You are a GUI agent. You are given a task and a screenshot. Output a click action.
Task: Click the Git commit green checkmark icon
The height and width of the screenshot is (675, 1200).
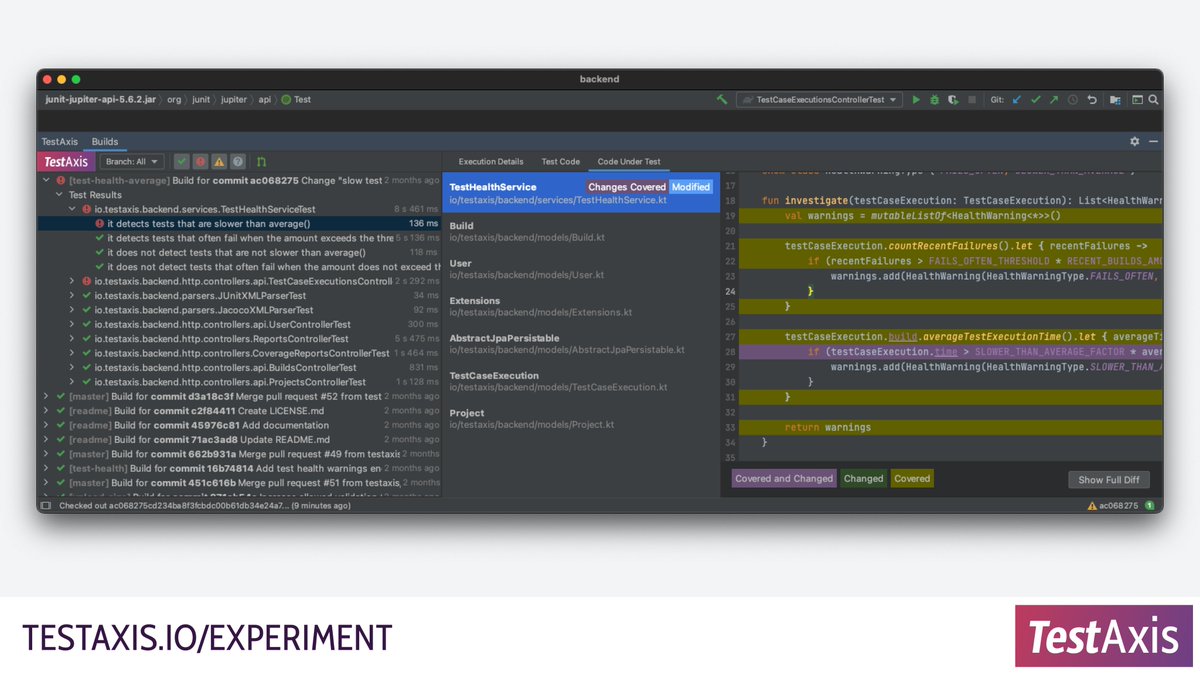click(1036, 100)
